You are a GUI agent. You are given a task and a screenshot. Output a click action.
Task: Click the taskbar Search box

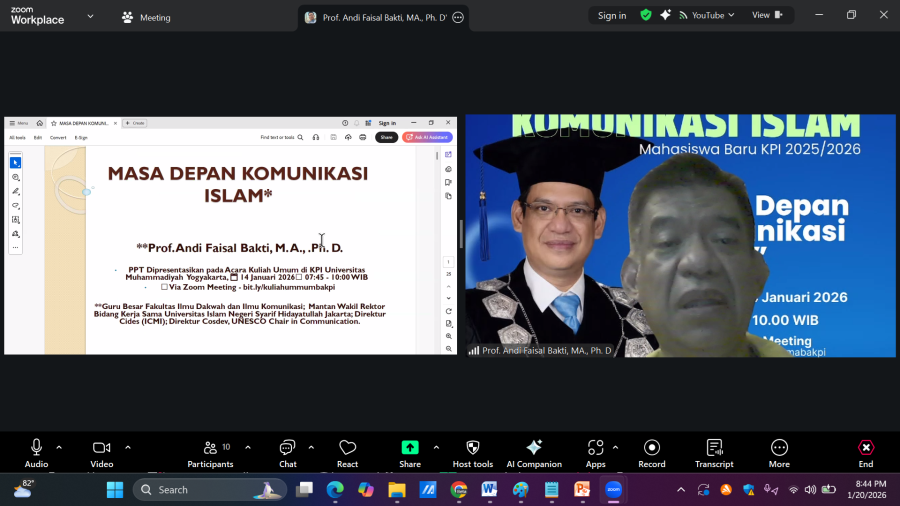click(210, 490)
